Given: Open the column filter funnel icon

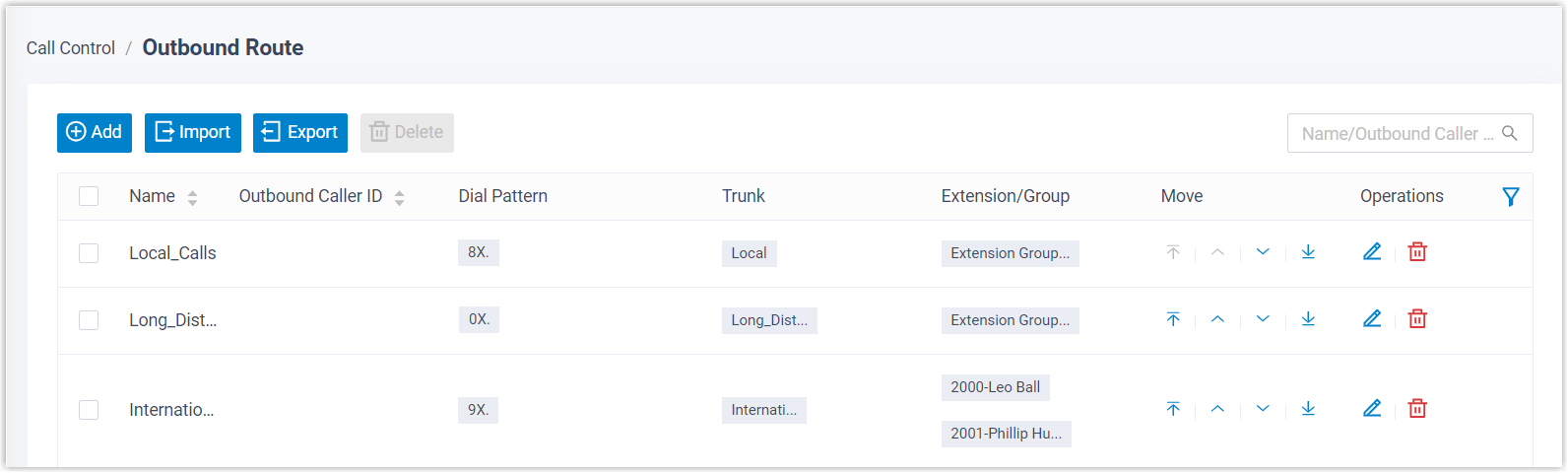Looking at the screenshot, I should (1510, 197).
